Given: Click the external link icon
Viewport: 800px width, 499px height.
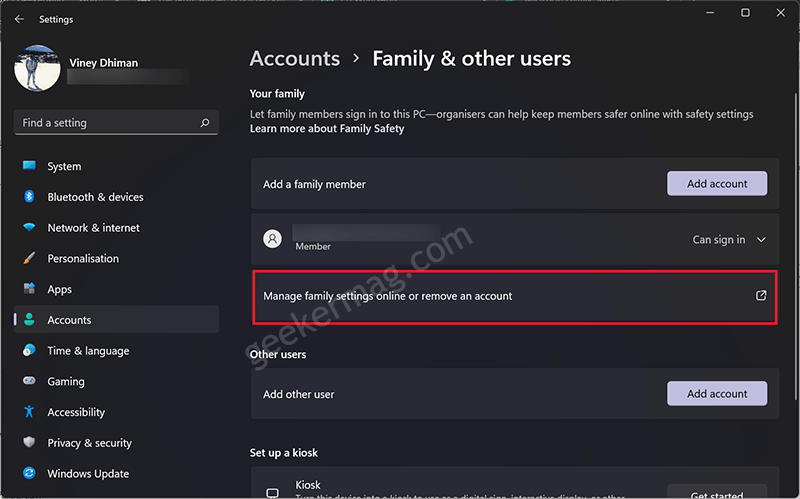Looking at the screenshot, I should [761, 295].
